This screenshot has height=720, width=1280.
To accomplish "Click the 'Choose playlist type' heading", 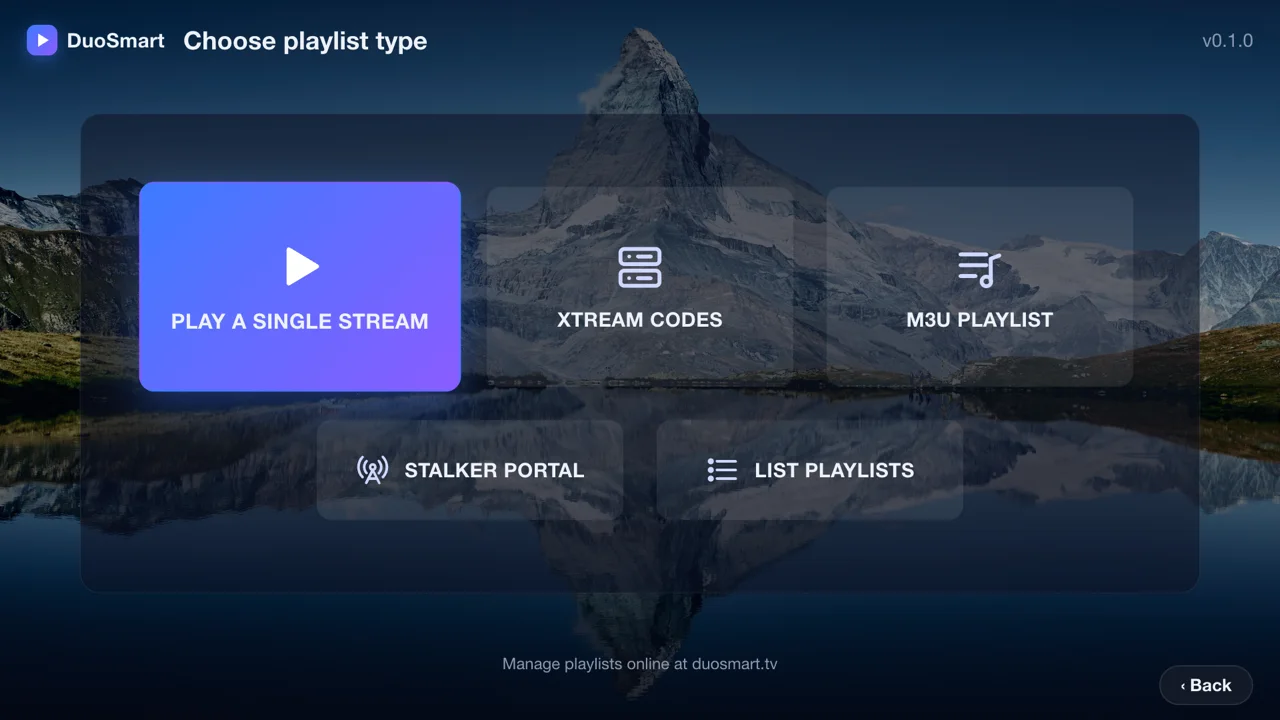I will pos(305,41).
